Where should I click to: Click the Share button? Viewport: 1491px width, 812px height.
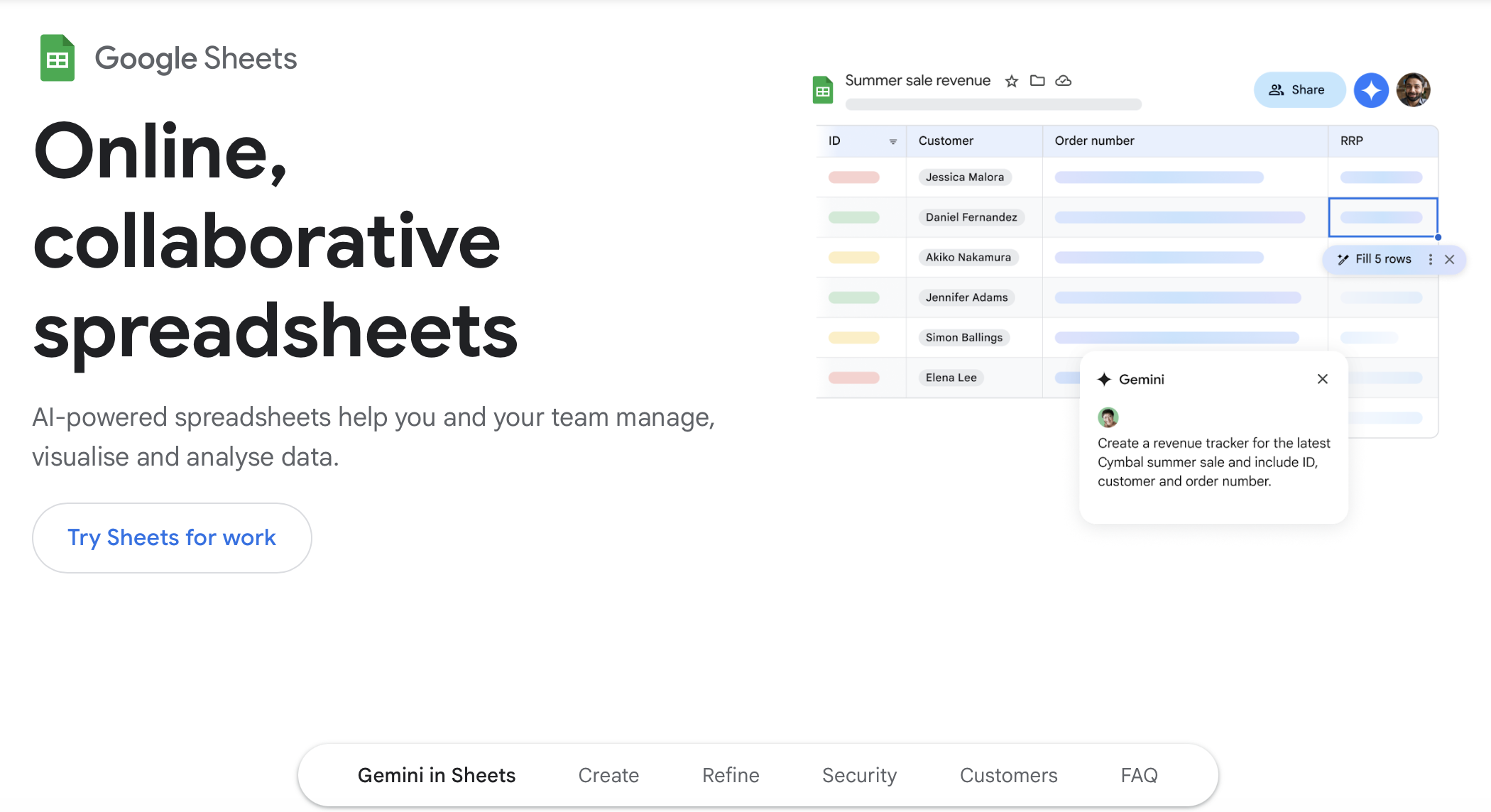pos(1299,90)
